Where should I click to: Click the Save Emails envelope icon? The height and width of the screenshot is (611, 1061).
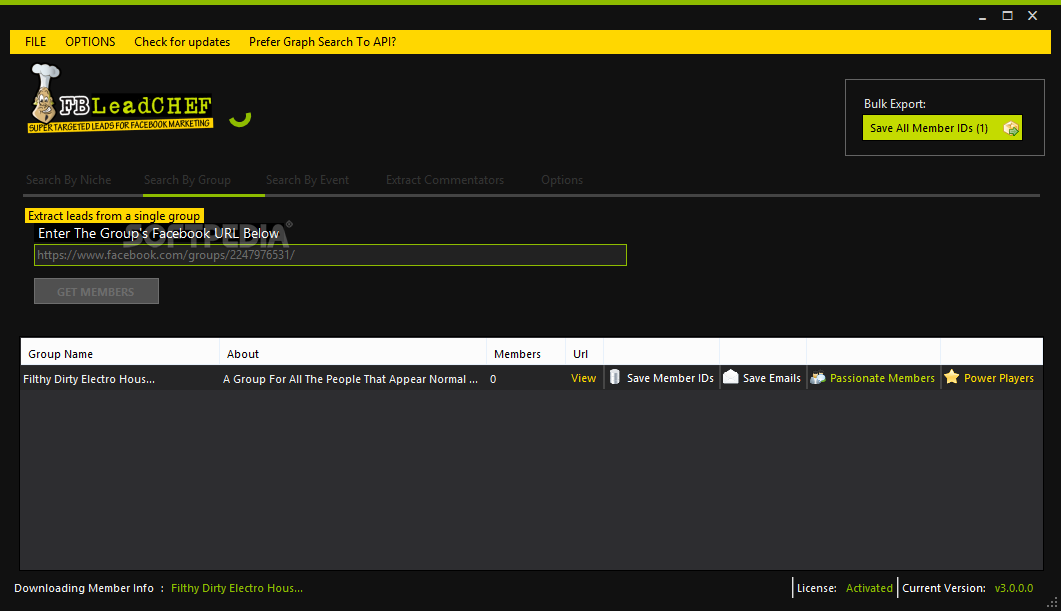[x=730, y=377]
